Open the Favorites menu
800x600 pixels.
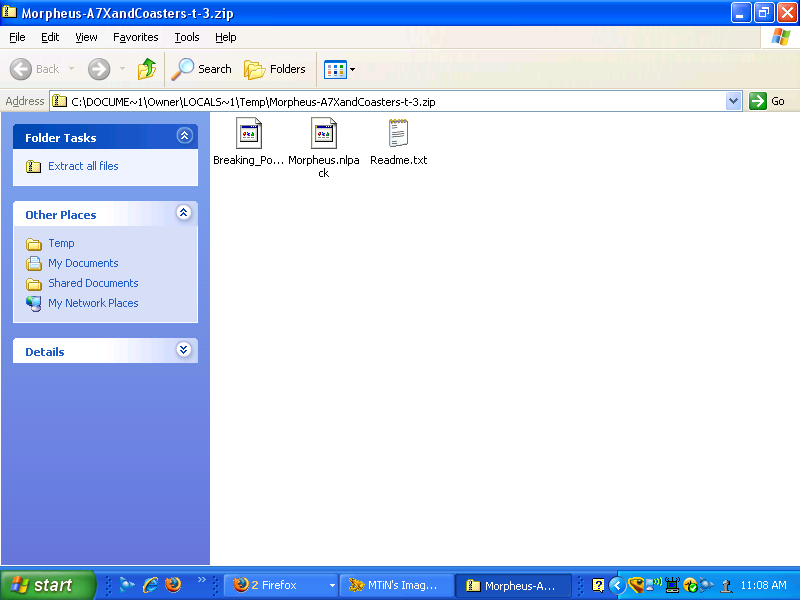(x=136, y=37)
